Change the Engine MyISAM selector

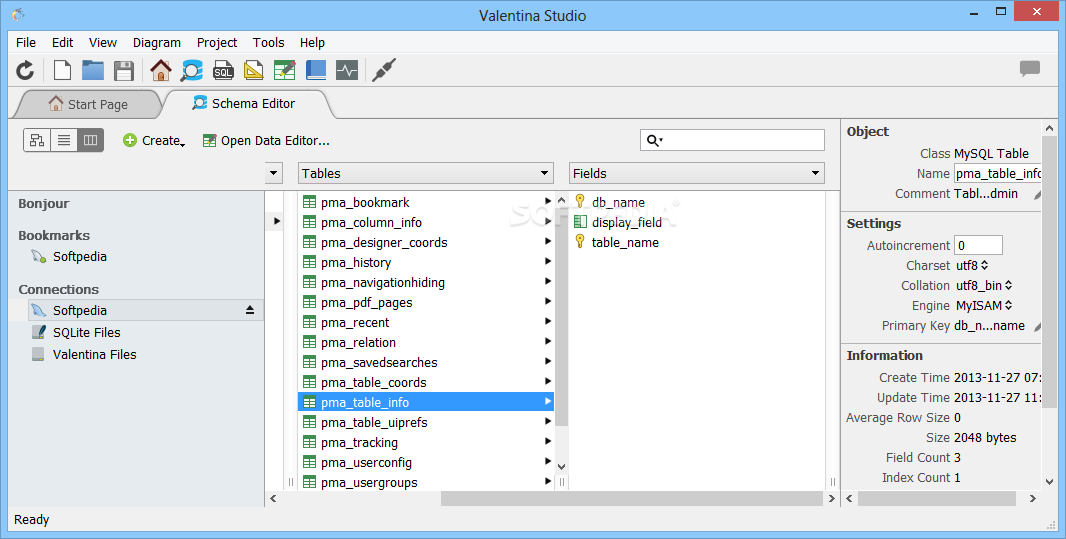point(984,306)
